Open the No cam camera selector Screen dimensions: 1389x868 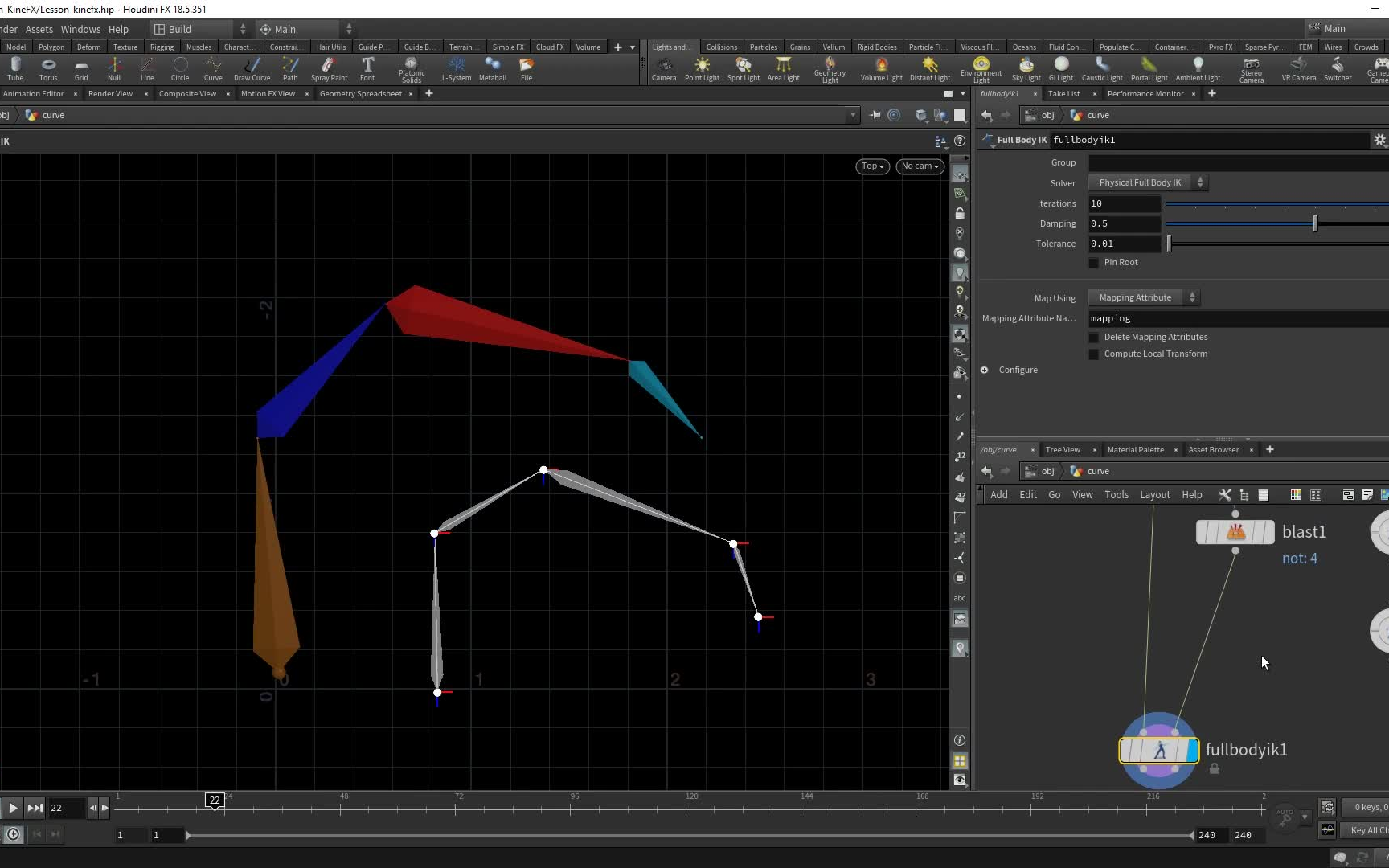(x=920, y=166)
